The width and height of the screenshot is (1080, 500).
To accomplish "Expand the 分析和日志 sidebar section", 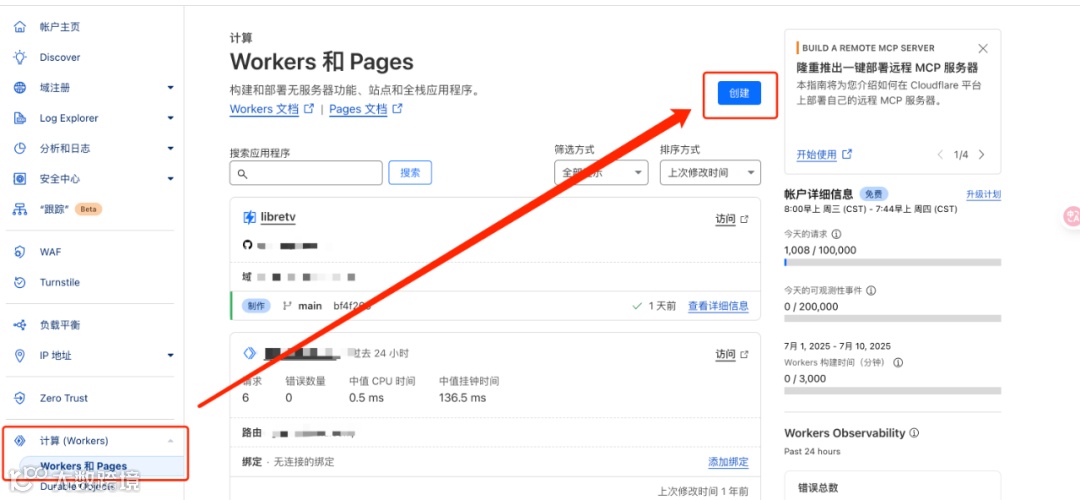I will pos(170,148).
